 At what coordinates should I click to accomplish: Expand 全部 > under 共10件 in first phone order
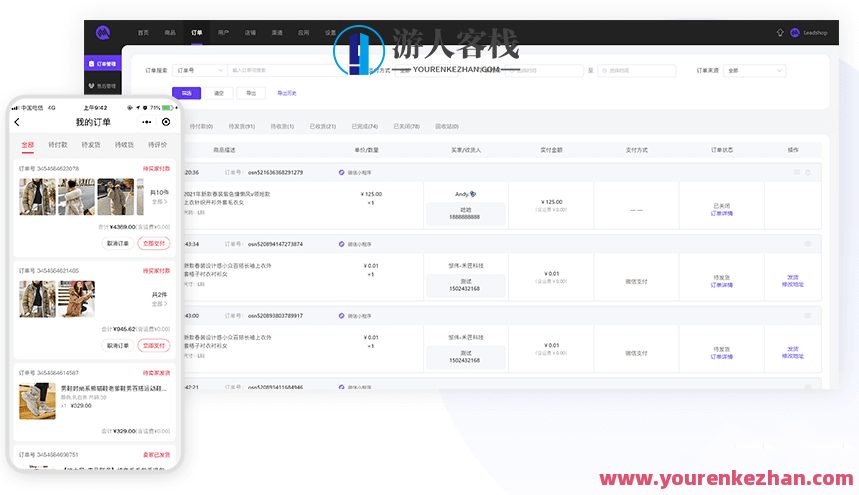click(159, 202)
